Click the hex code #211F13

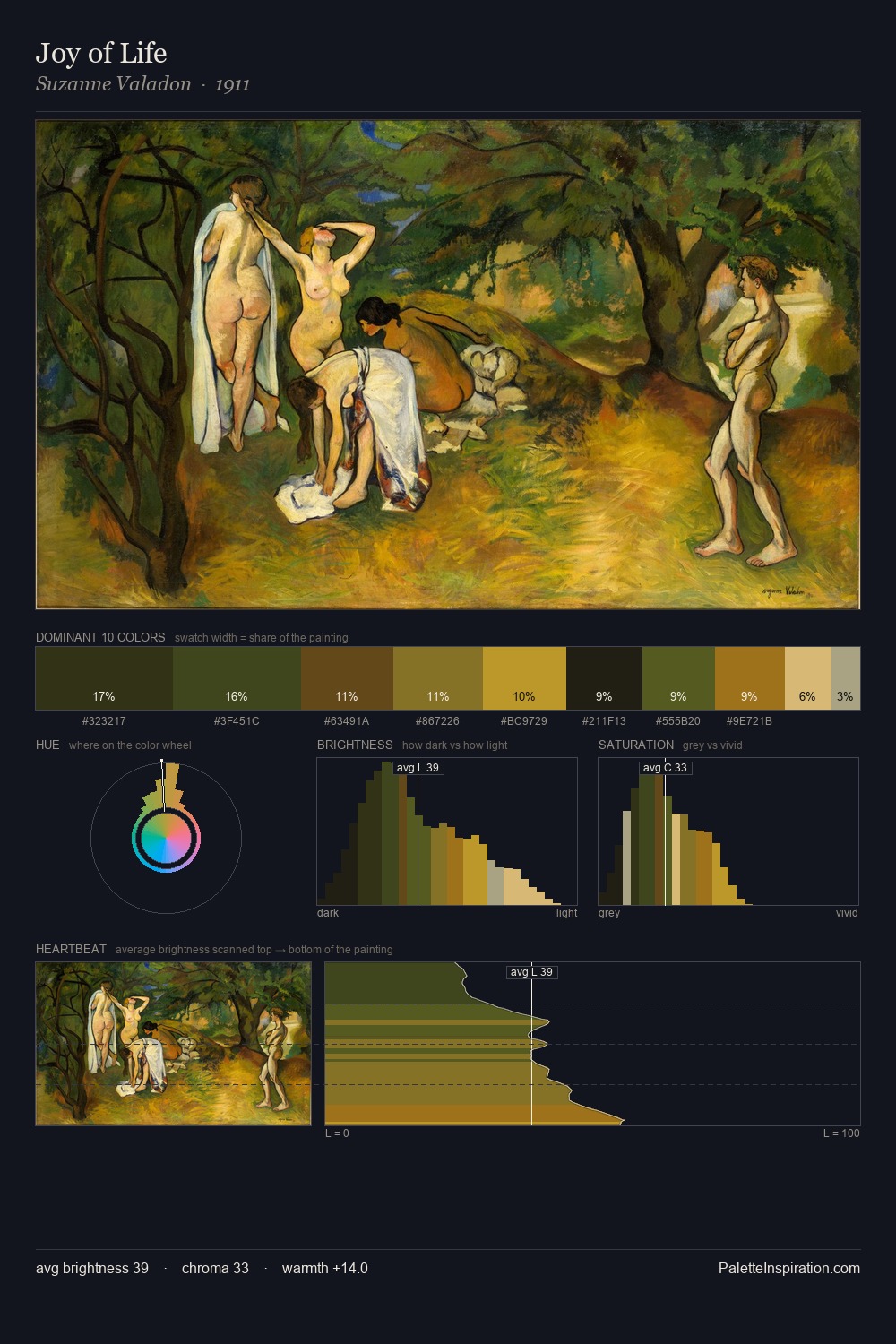pos(604,721)
